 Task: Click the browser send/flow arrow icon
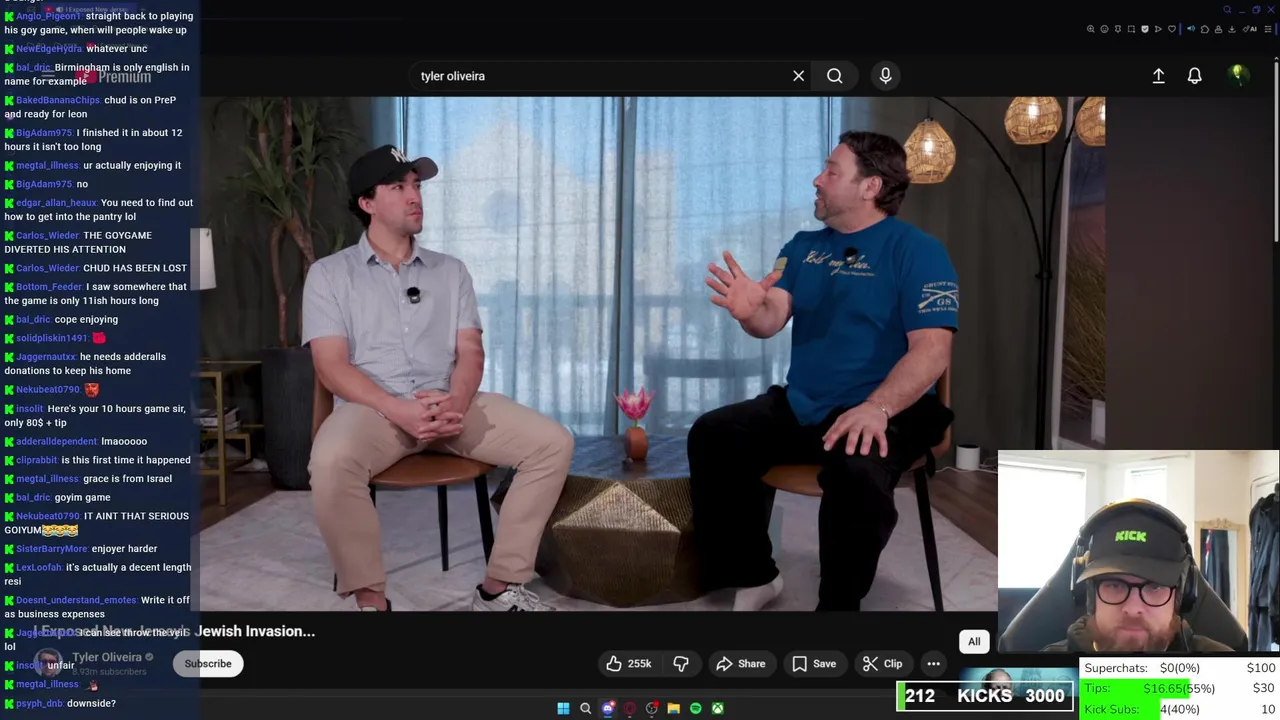[1158, 29]
